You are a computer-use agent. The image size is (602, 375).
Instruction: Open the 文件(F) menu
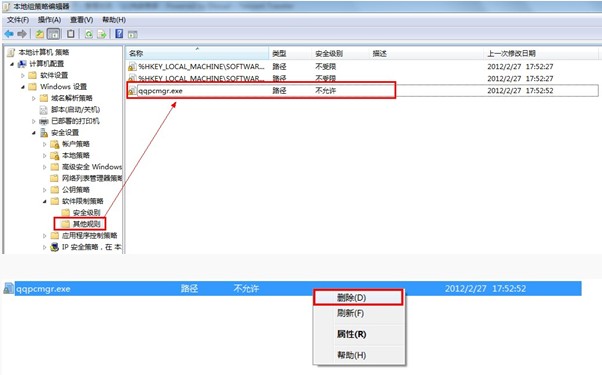[18, 20]
